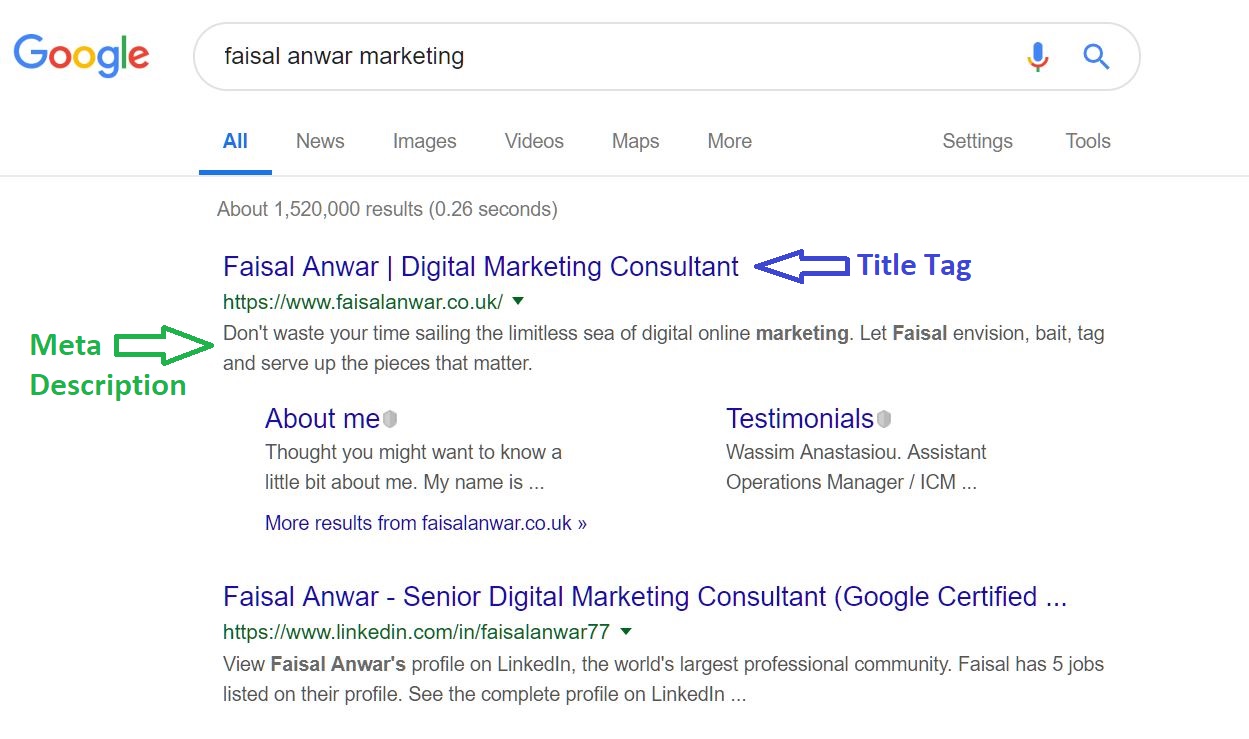Expand dropdown arrow next to faisalanwar.co.uk URL
The width and height of the screenshot is (1249, 739).
click(518, 301)
